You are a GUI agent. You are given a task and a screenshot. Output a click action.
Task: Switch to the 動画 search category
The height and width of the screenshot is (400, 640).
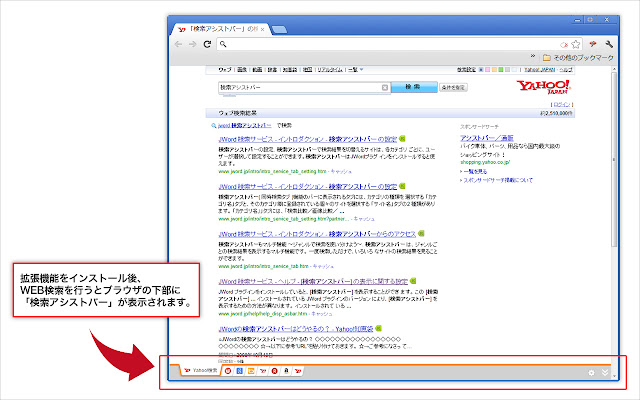pos(257,70)
